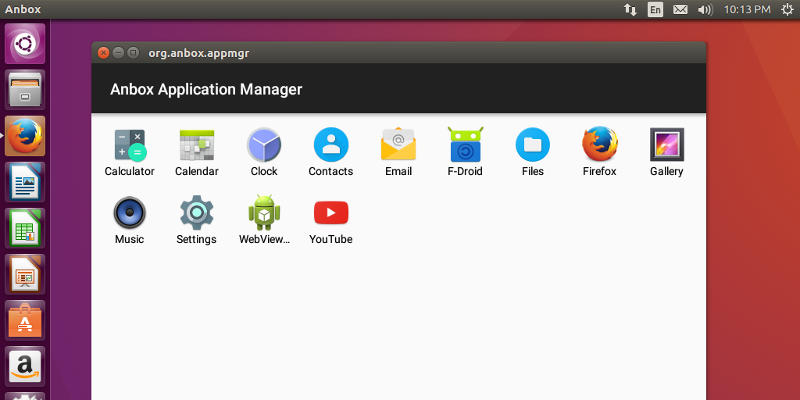The width and height of the screenshot is (800, 400).
Task: Minimize the org.anbox.appmgr window
Action: pos(118,53)
